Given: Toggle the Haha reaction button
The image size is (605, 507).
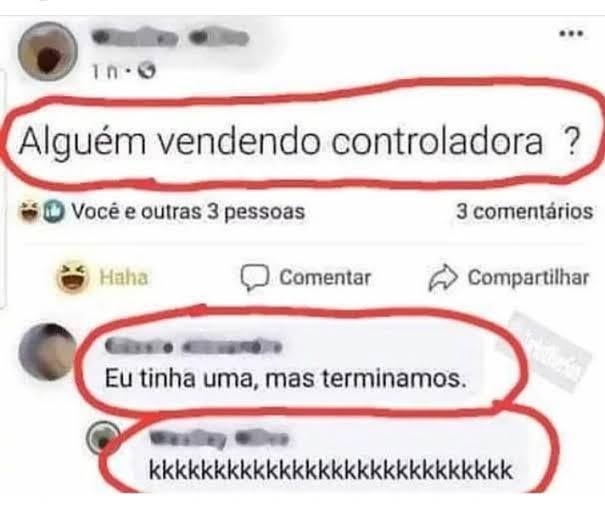Looking at the screenshot, I should [x=103, y=277].
